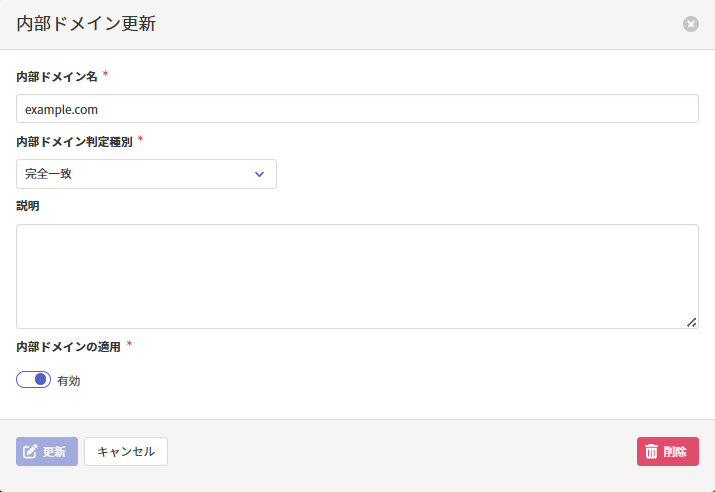Click the pencil icon on the 更新 button
This screenshot has width=715, height=492.
(30, 451)
